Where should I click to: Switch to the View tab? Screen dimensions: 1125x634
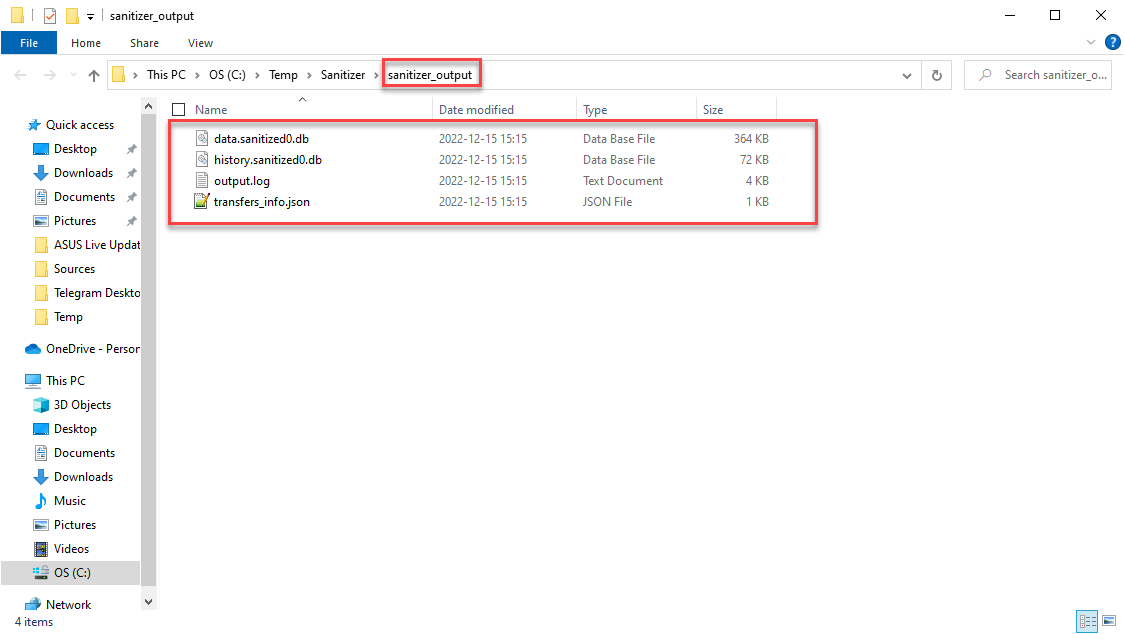[200, 43]
